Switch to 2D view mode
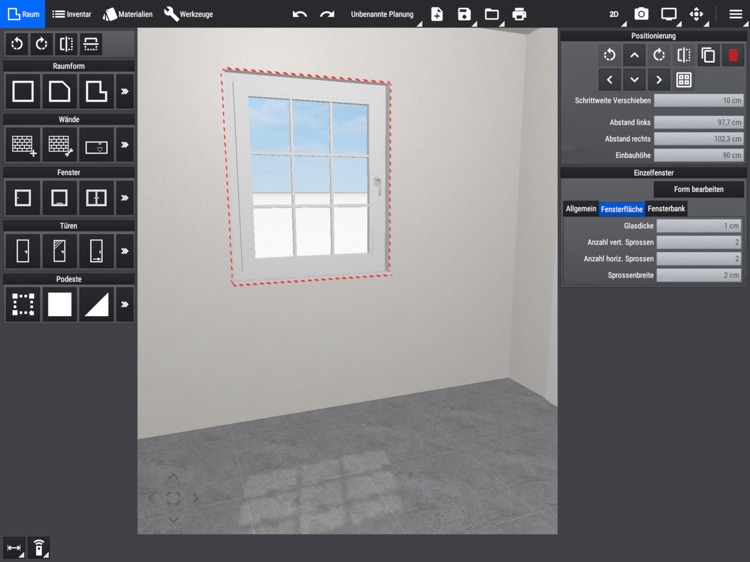This screenshot has height=562, width=750. pyautogui.click(x=614, y=14)
